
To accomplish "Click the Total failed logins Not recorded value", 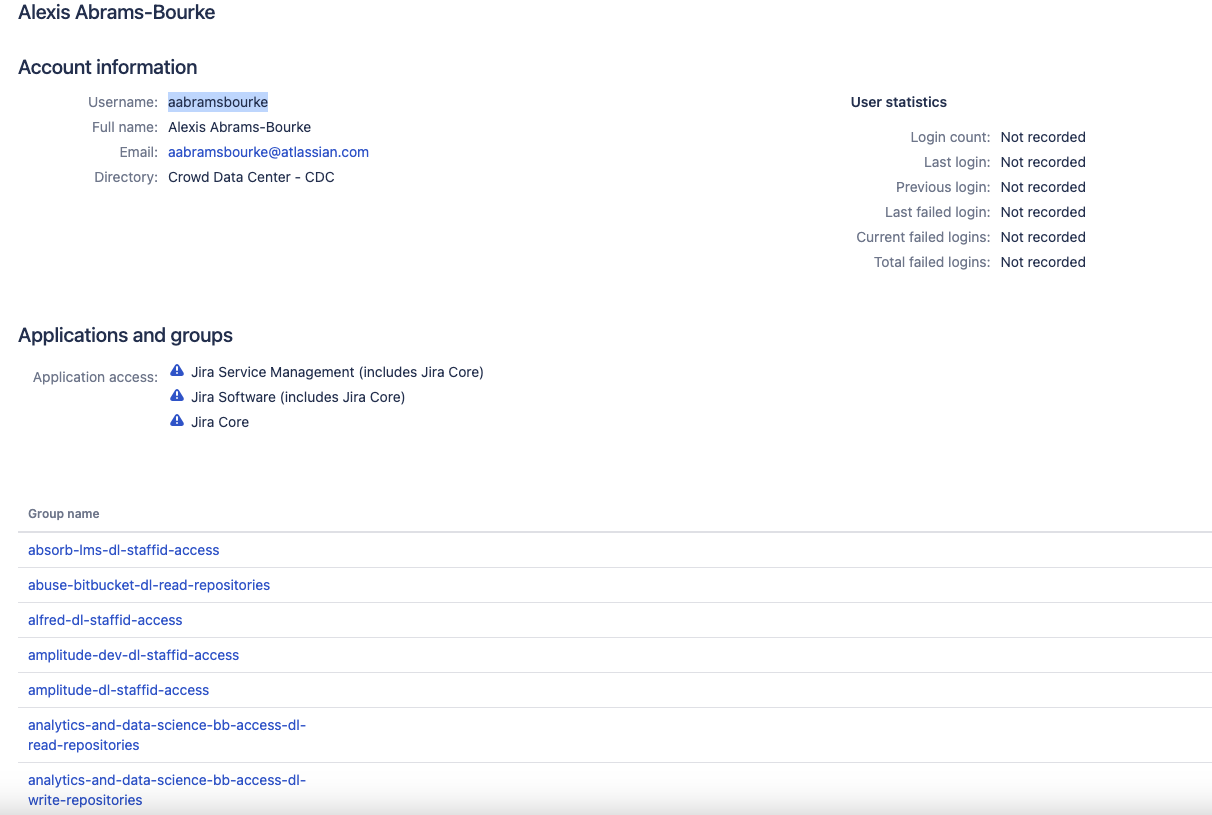I will 1043,262.
